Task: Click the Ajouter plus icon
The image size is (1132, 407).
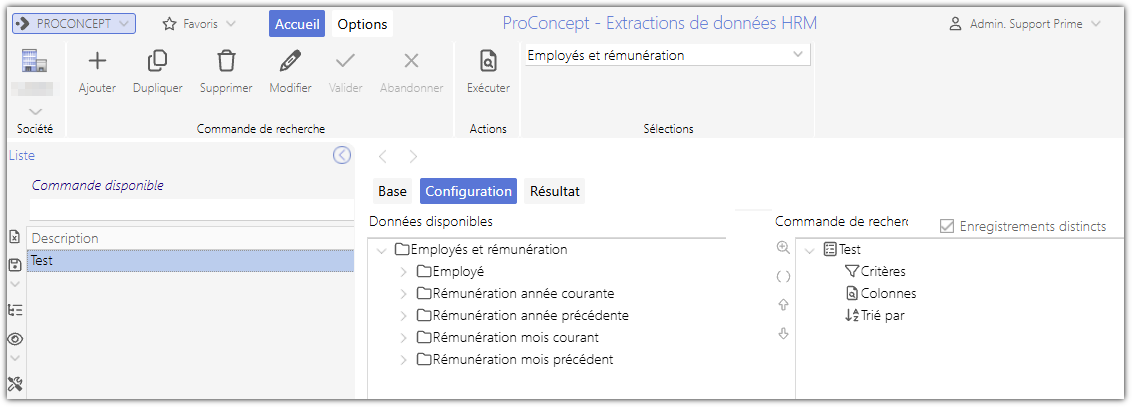Action: (97, 62)
